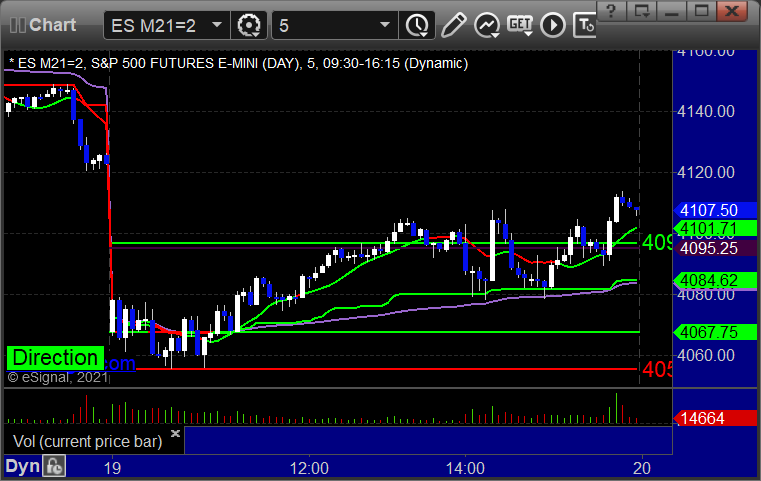Open the symbol settings gear icon

click(248, 25)
